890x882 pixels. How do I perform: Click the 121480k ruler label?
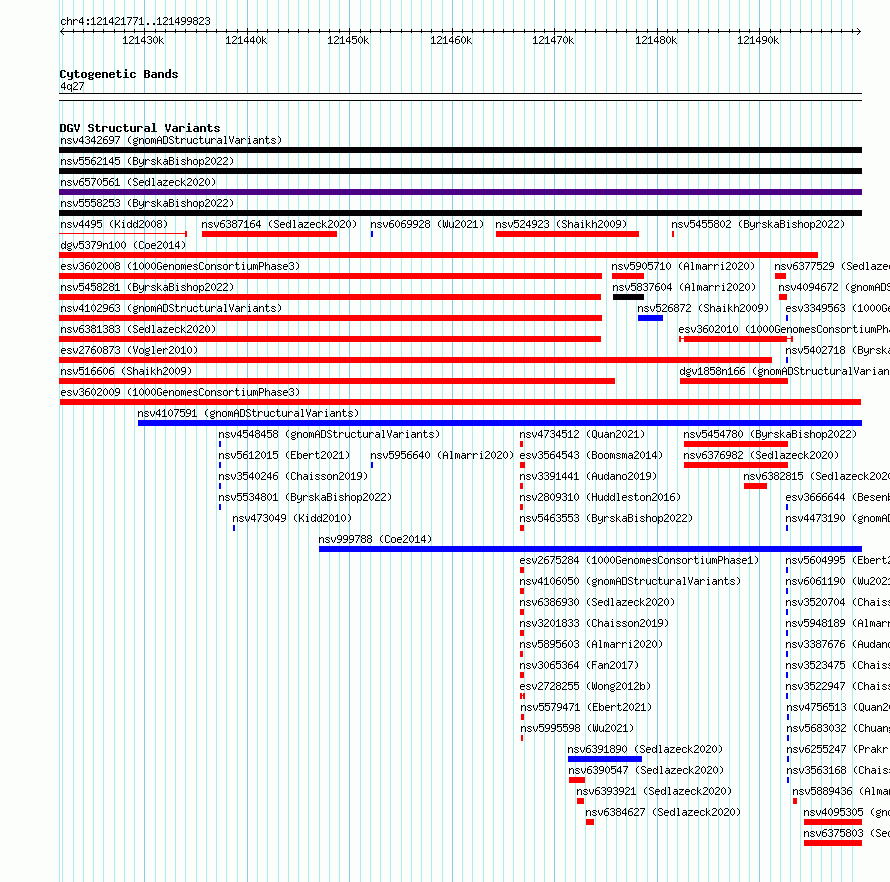click(656, 40)
